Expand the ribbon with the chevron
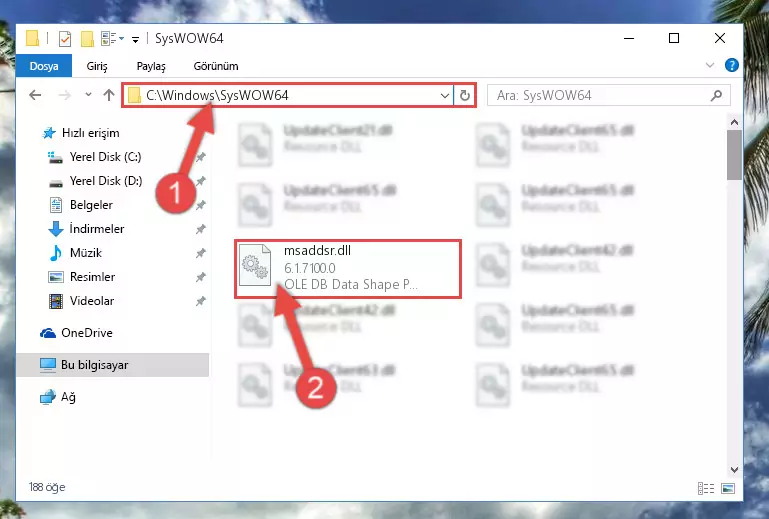 tap(710, 65)
